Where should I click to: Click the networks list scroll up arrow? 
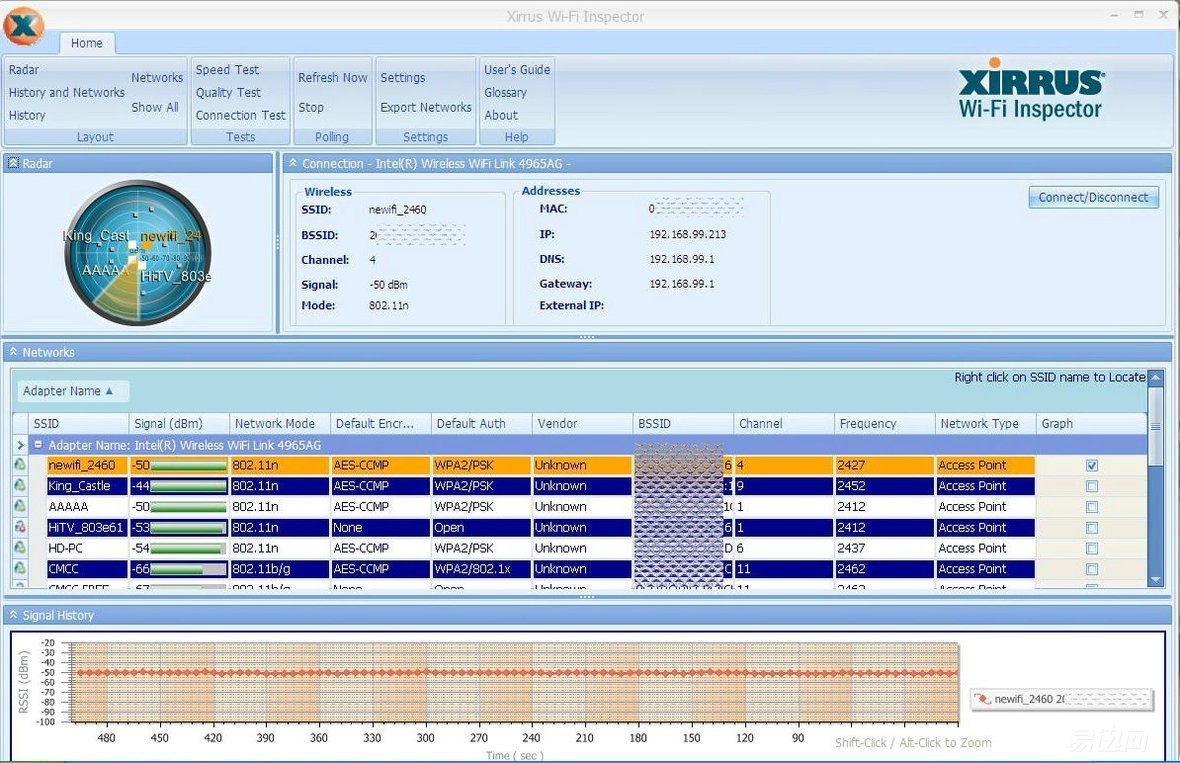[1156, 377]
